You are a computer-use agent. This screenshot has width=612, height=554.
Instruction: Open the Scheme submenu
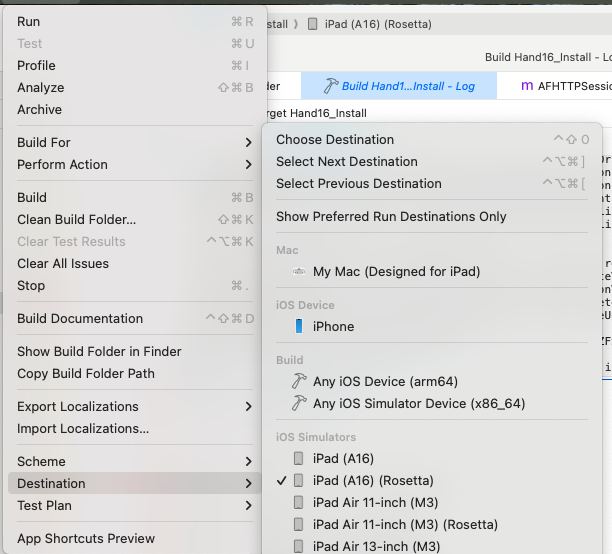coord(135,461)
